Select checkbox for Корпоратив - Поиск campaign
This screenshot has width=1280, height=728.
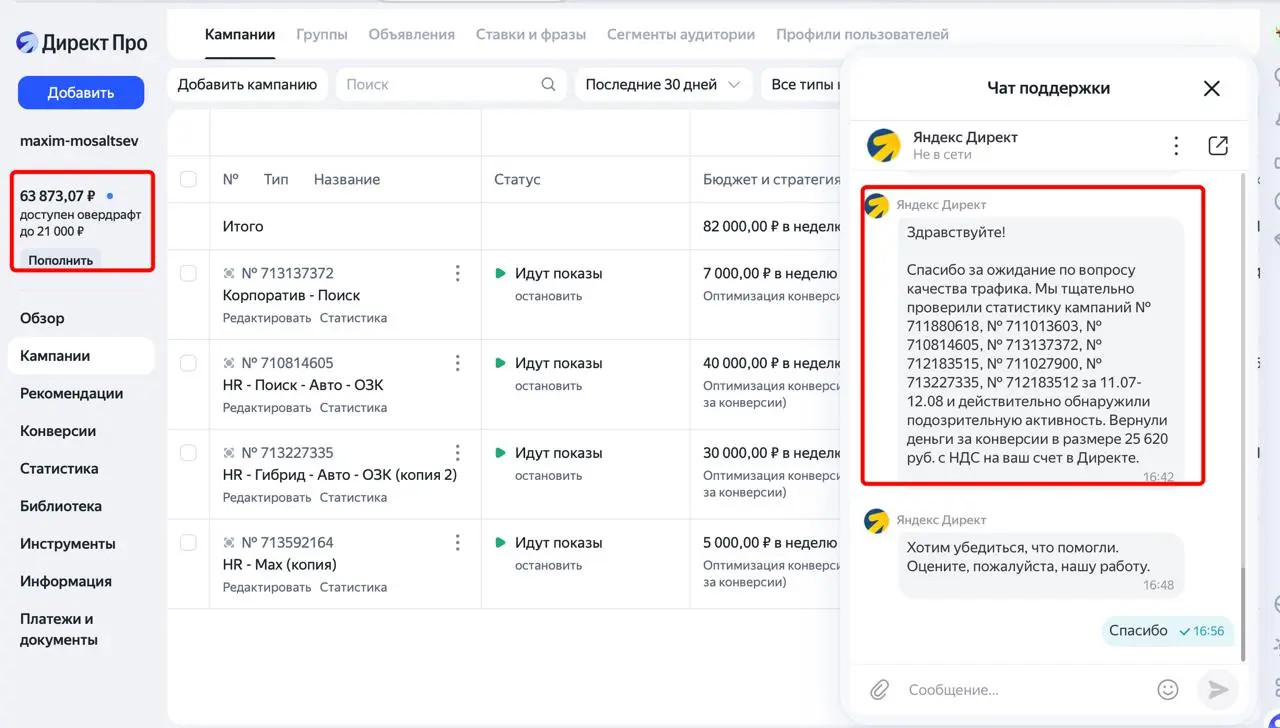coord(188,273)
